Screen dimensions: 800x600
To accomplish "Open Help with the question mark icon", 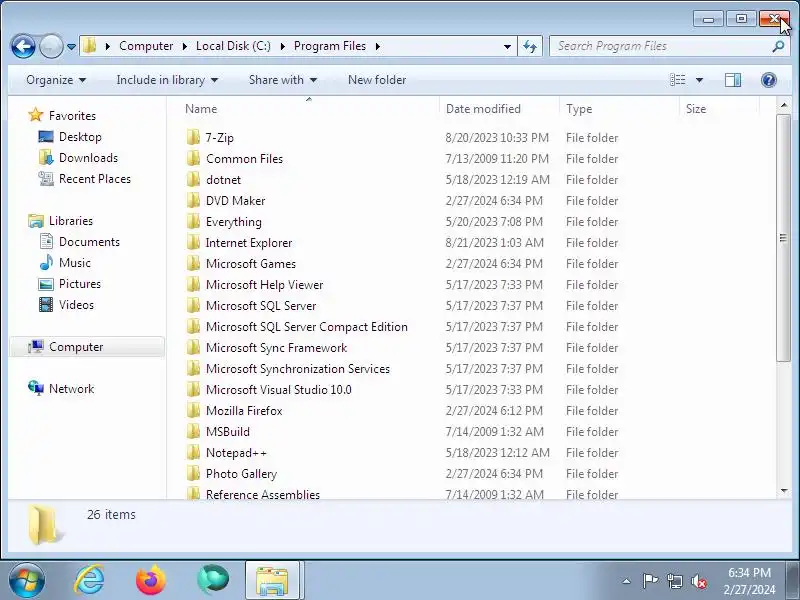I will click(768, 80).
